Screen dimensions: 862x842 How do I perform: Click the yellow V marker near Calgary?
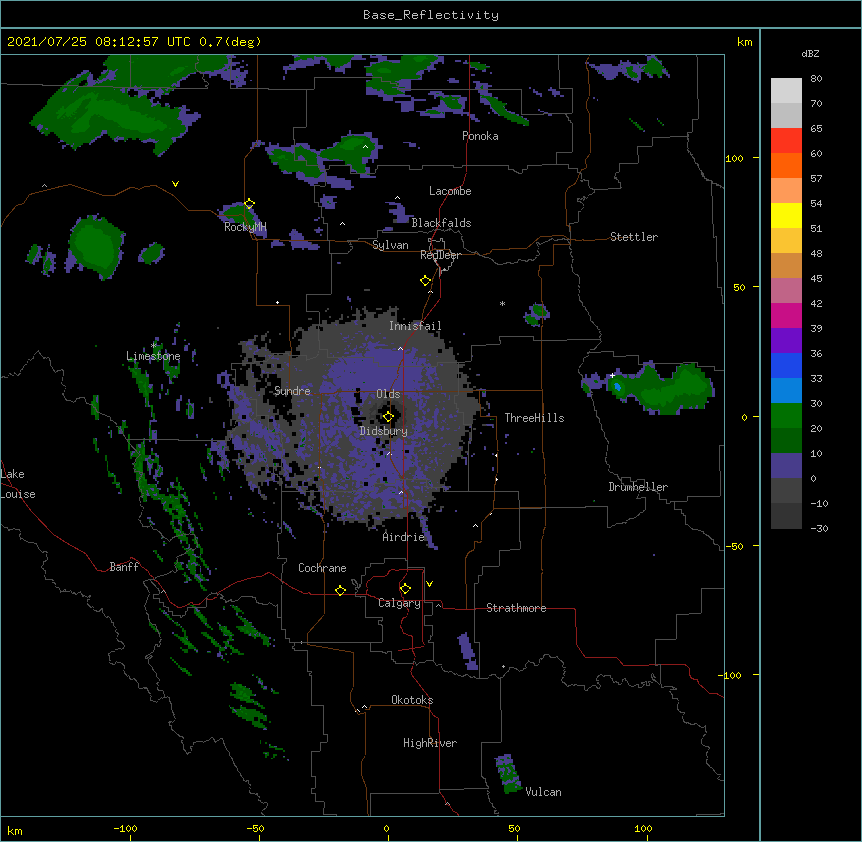pyautogui.click(x=429, y=584)
